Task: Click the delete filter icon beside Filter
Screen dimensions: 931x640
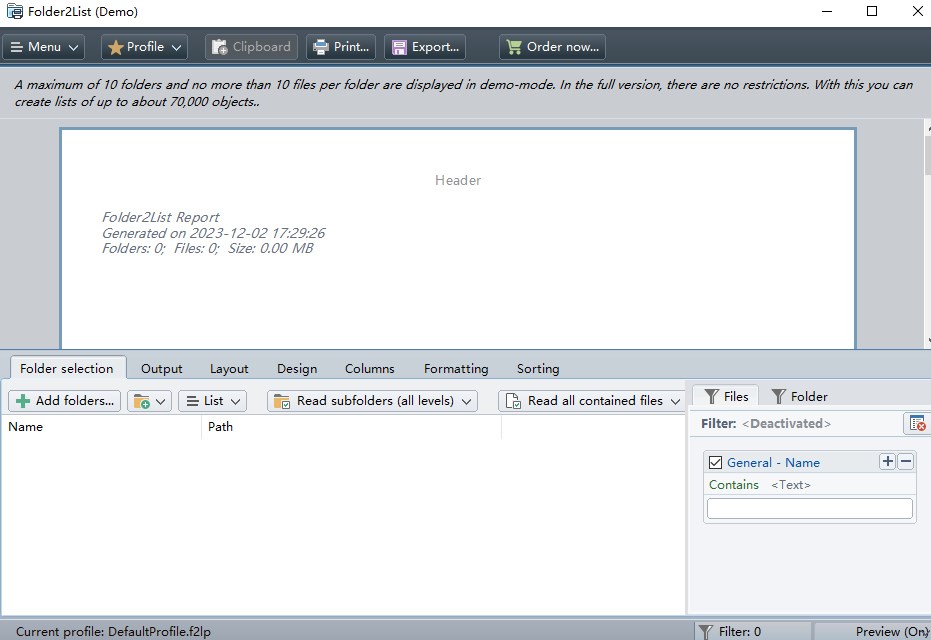Action: 916,424
